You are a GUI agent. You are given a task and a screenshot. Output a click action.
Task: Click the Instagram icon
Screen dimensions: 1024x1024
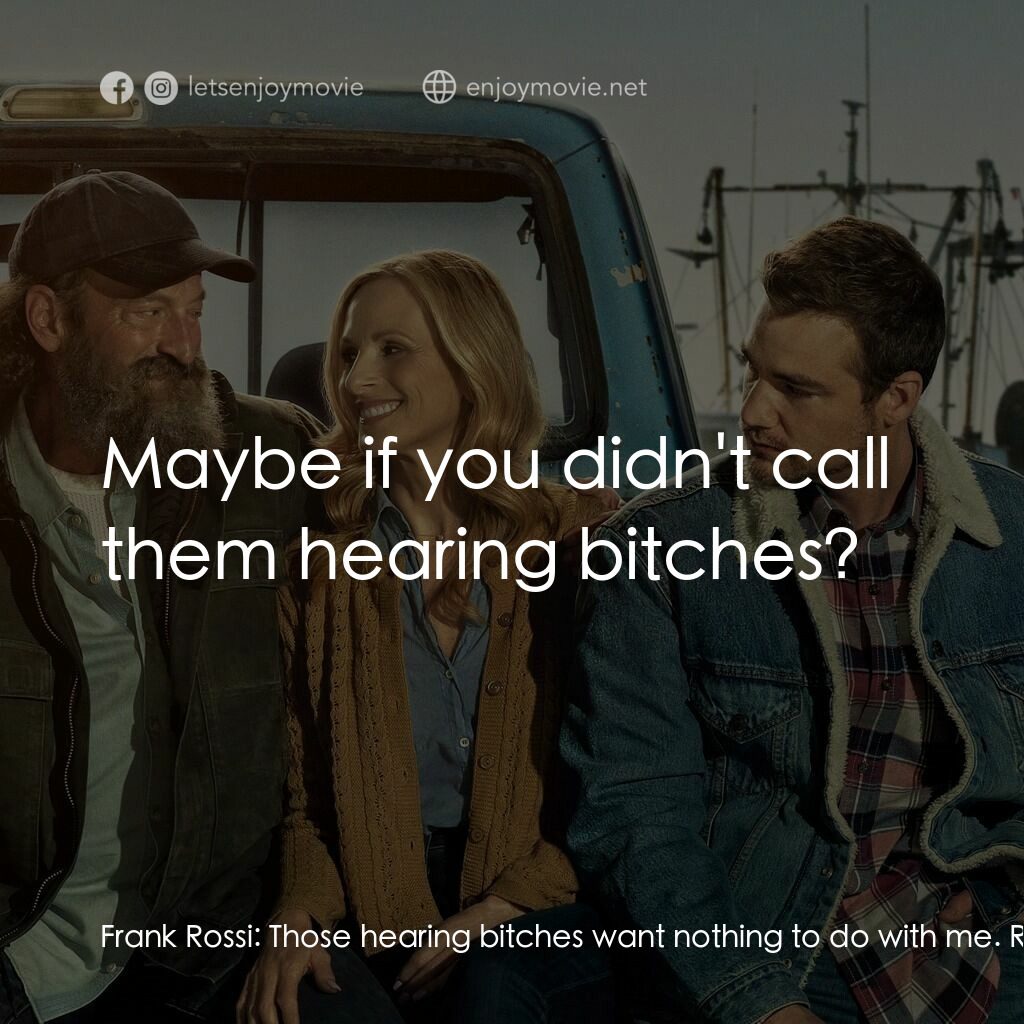(161, 88)
